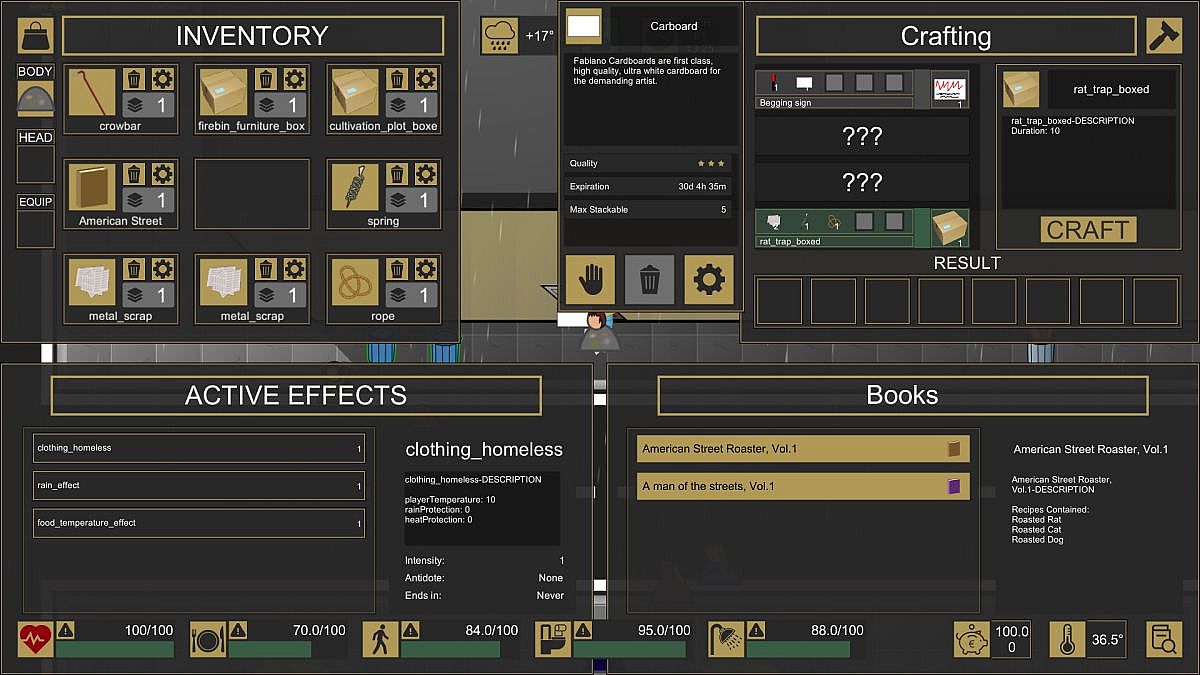Click the HEAD equipment slot
The image size is (1200, 675).
36,164
